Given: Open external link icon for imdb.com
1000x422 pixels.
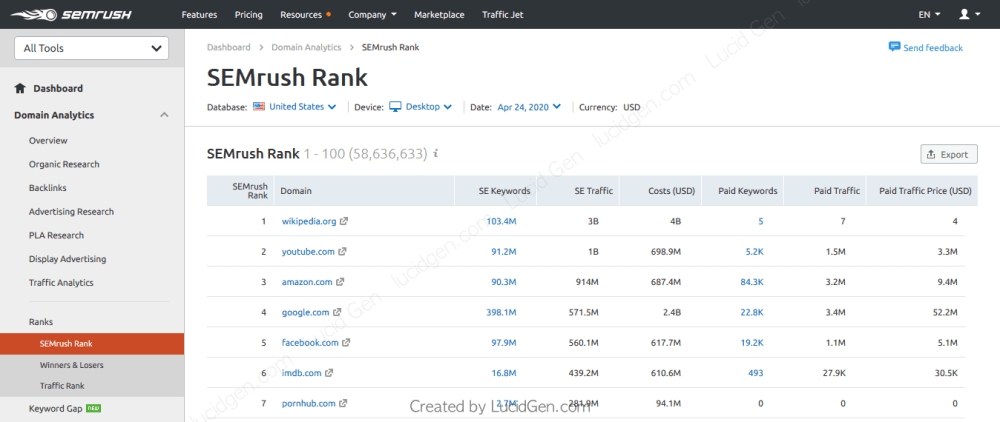Looking at the screenshot, I should click(x=329, y=373).
